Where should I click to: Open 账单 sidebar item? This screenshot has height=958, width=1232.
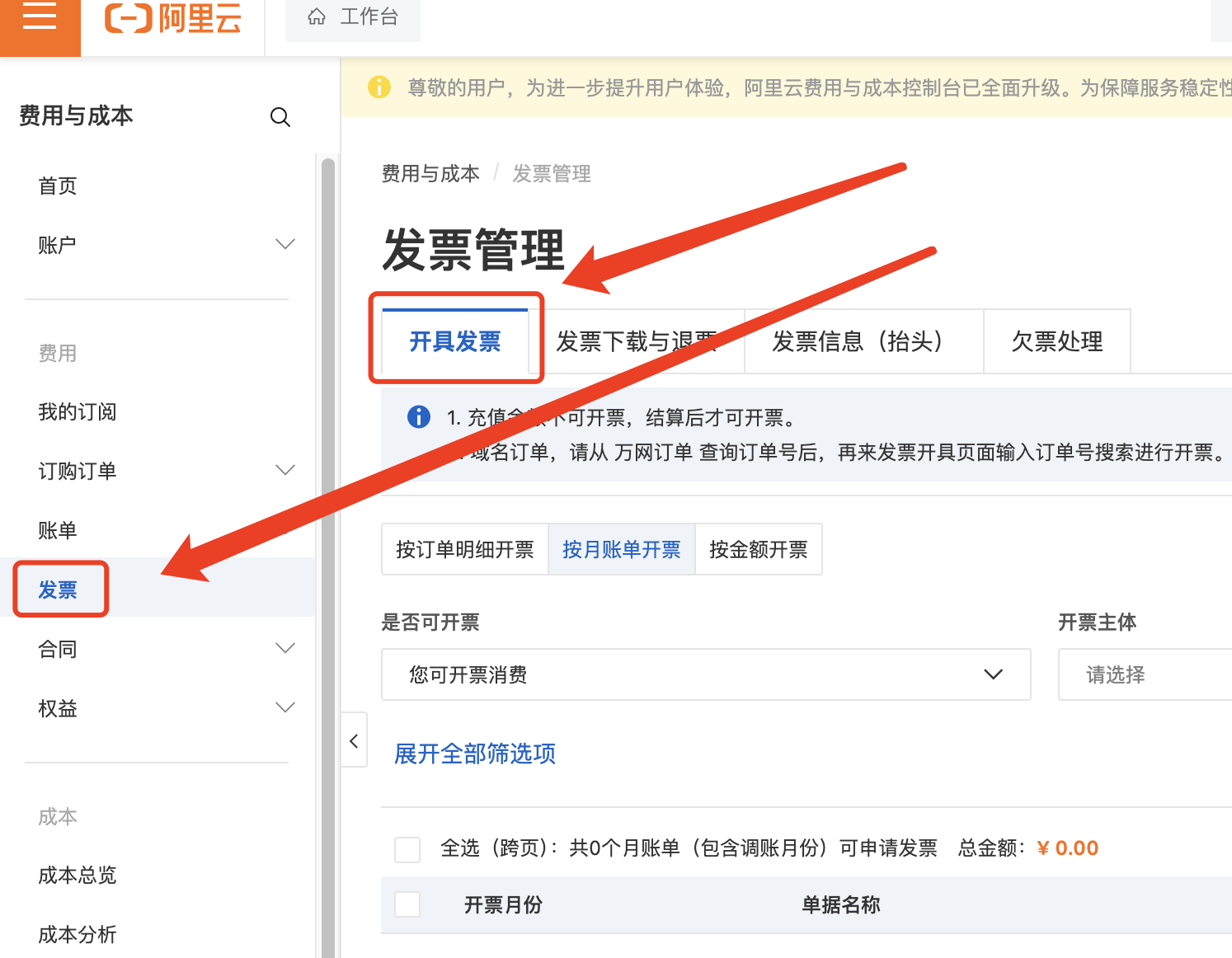[x=58, y=531]
